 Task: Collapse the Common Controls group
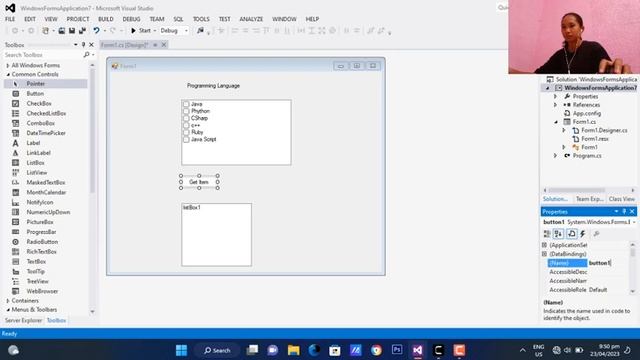[x=8, y=74]
